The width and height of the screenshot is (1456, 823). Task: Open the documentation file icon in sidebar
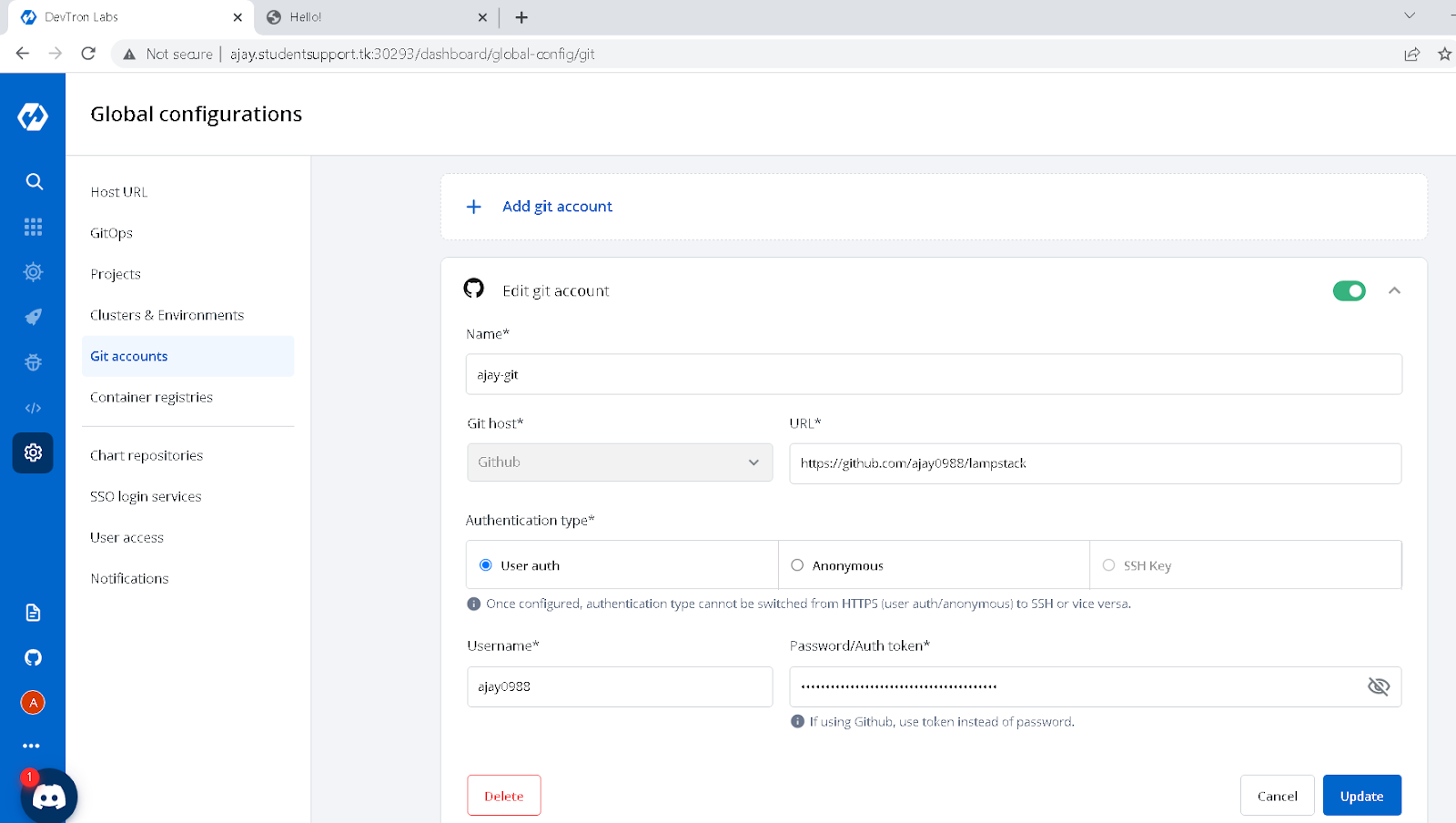coord(34,613)
